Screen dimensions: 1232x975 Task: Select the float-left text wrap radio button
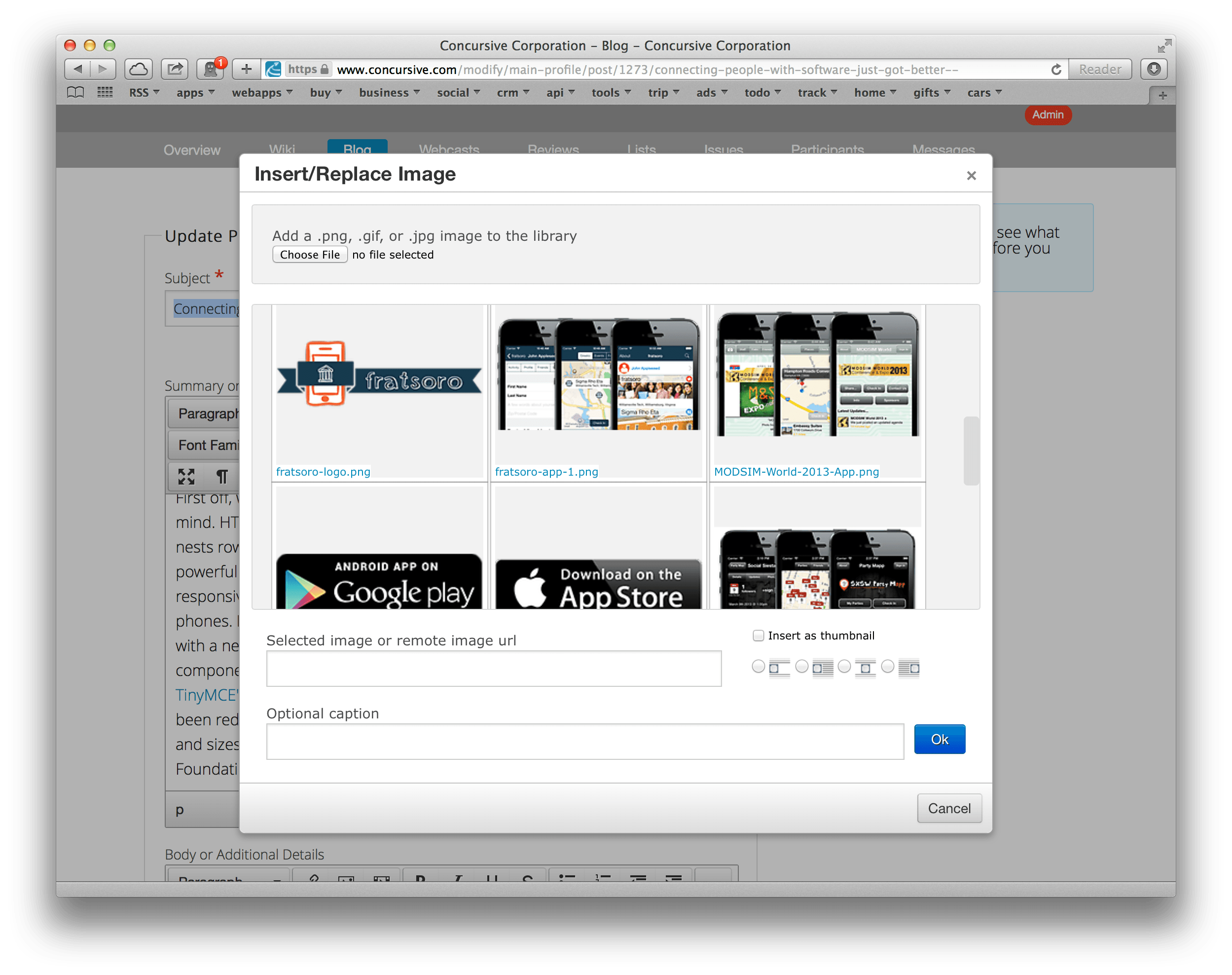[x=801, y=666]
